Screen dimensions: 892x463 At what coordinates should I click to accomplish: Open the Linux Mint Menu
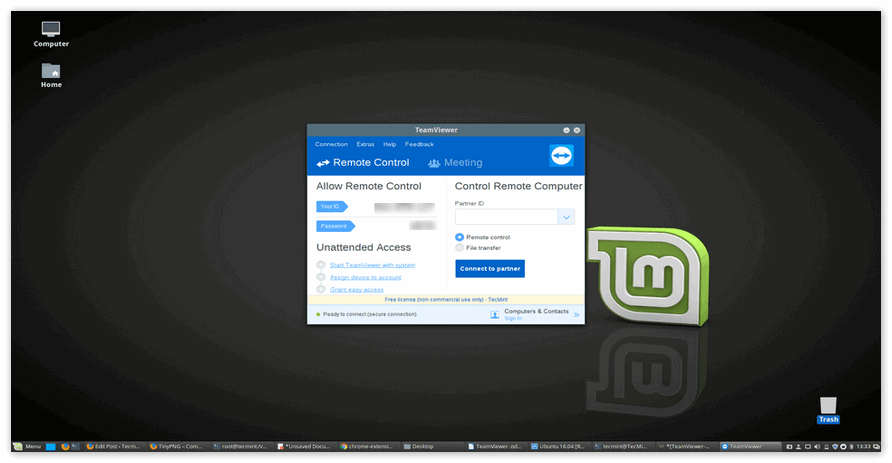click(x=27, y=446)
